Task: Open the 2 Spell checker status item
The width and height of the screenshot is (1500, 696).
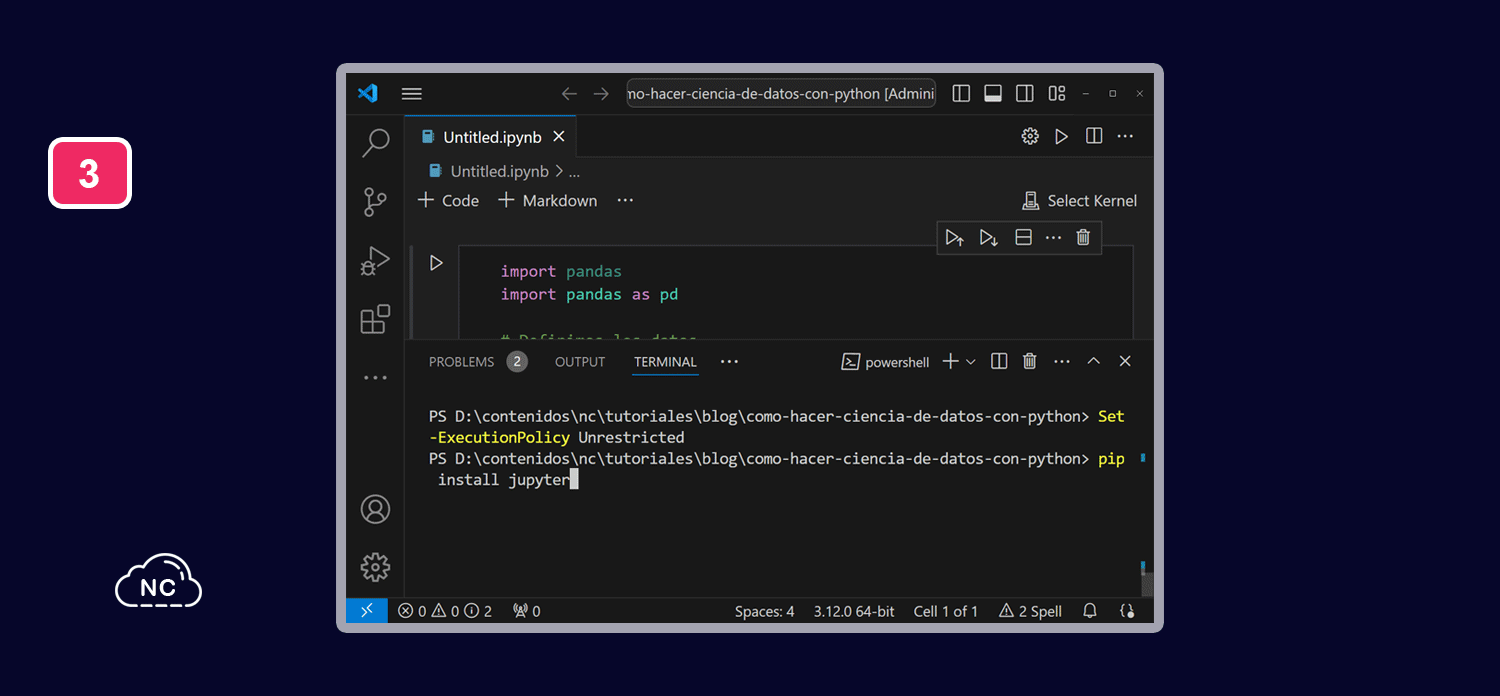Action: [1030, 611]
